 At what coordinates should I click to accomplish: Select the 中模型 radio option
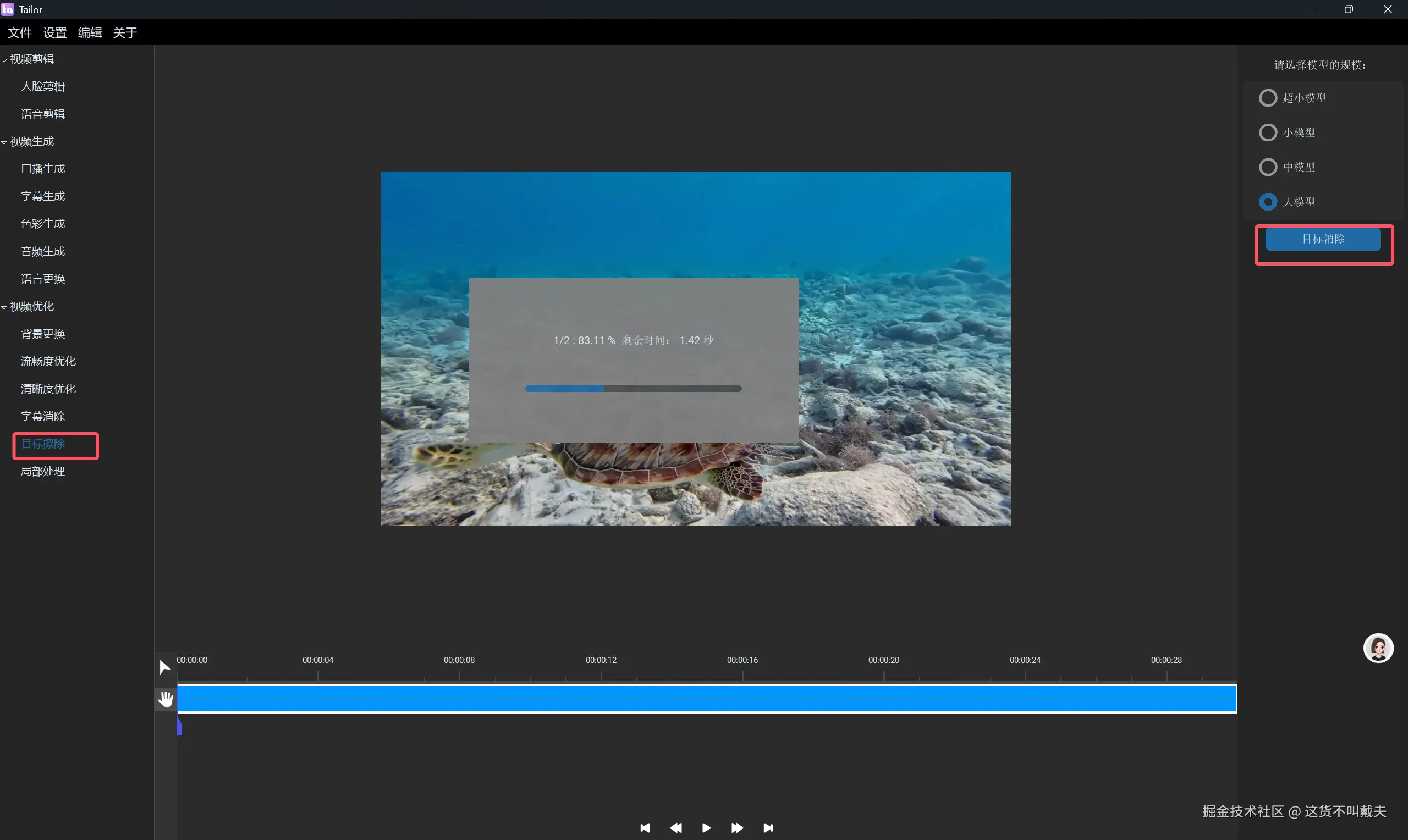(x=1268, y=167)
